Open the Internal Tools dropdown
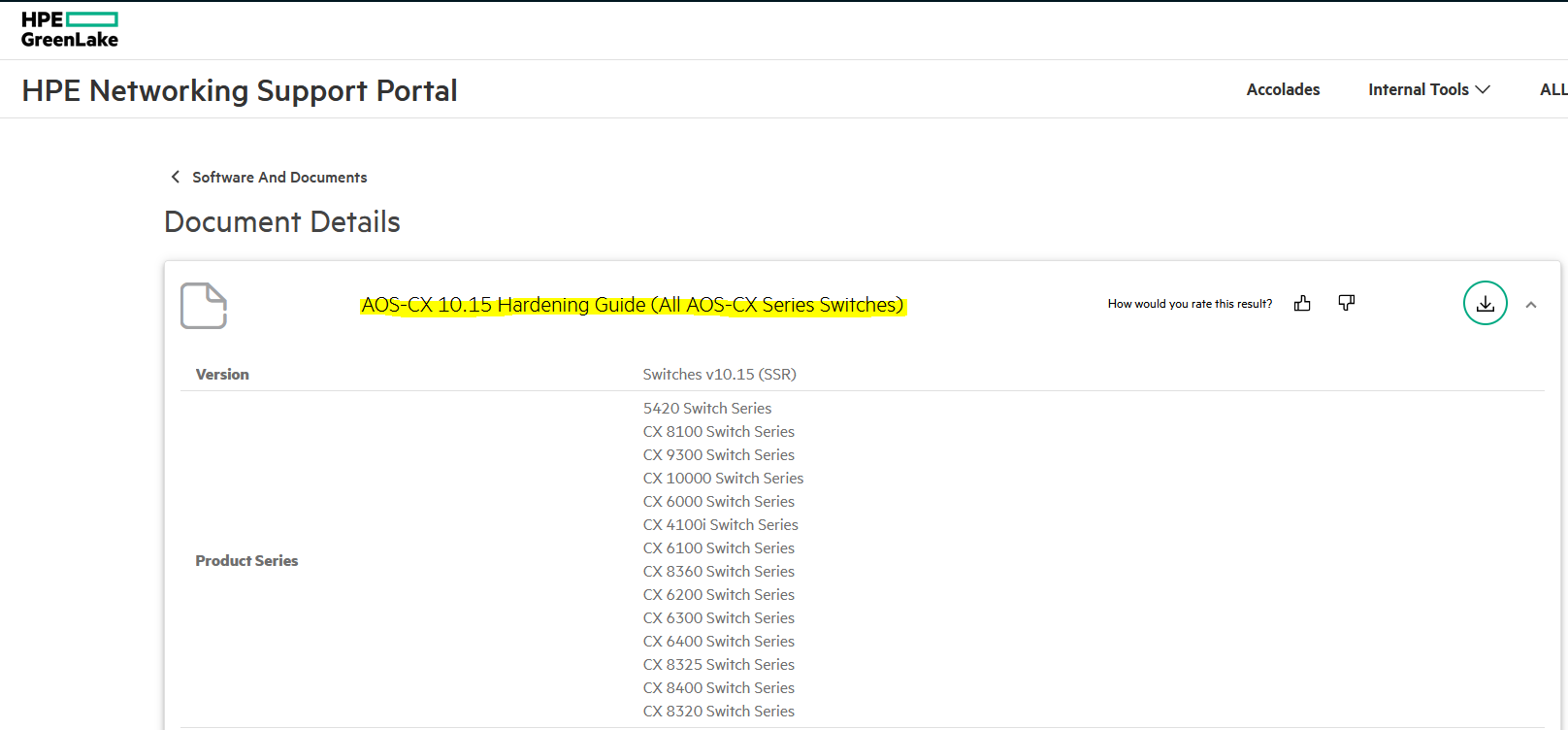 pos(1429,89)
